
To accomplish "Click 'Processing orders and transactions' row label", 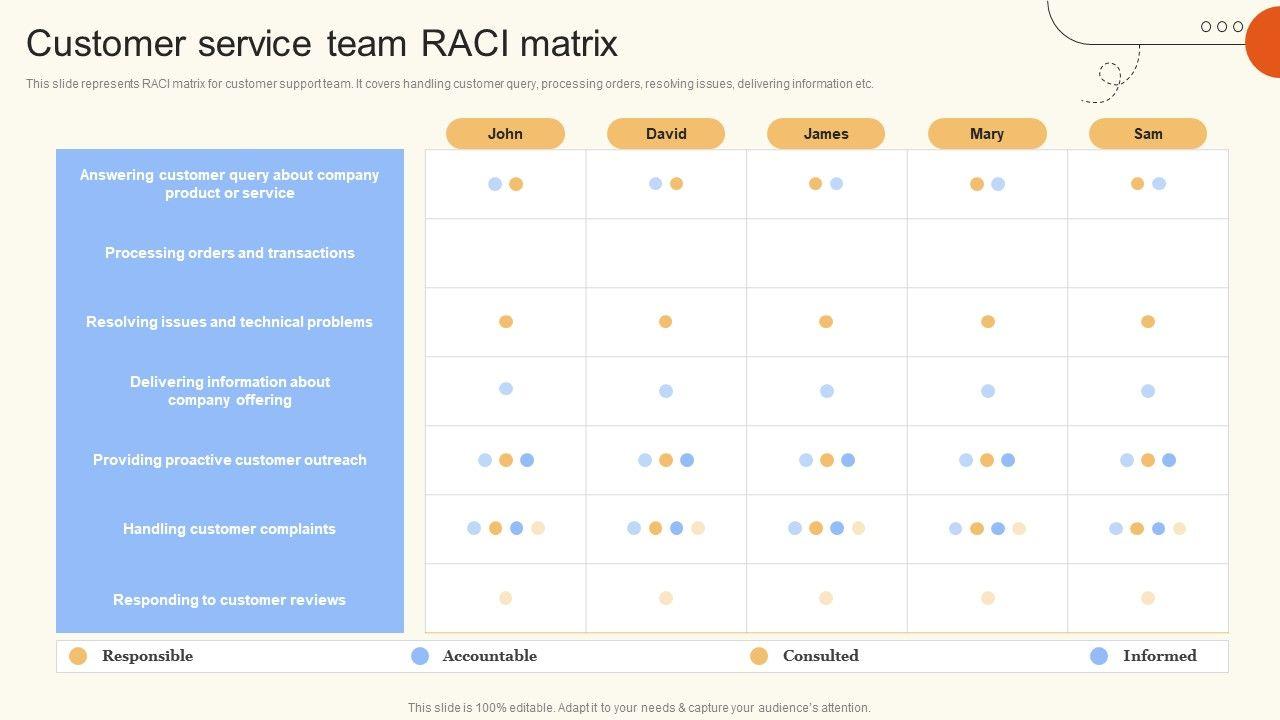I will (230, 253).
